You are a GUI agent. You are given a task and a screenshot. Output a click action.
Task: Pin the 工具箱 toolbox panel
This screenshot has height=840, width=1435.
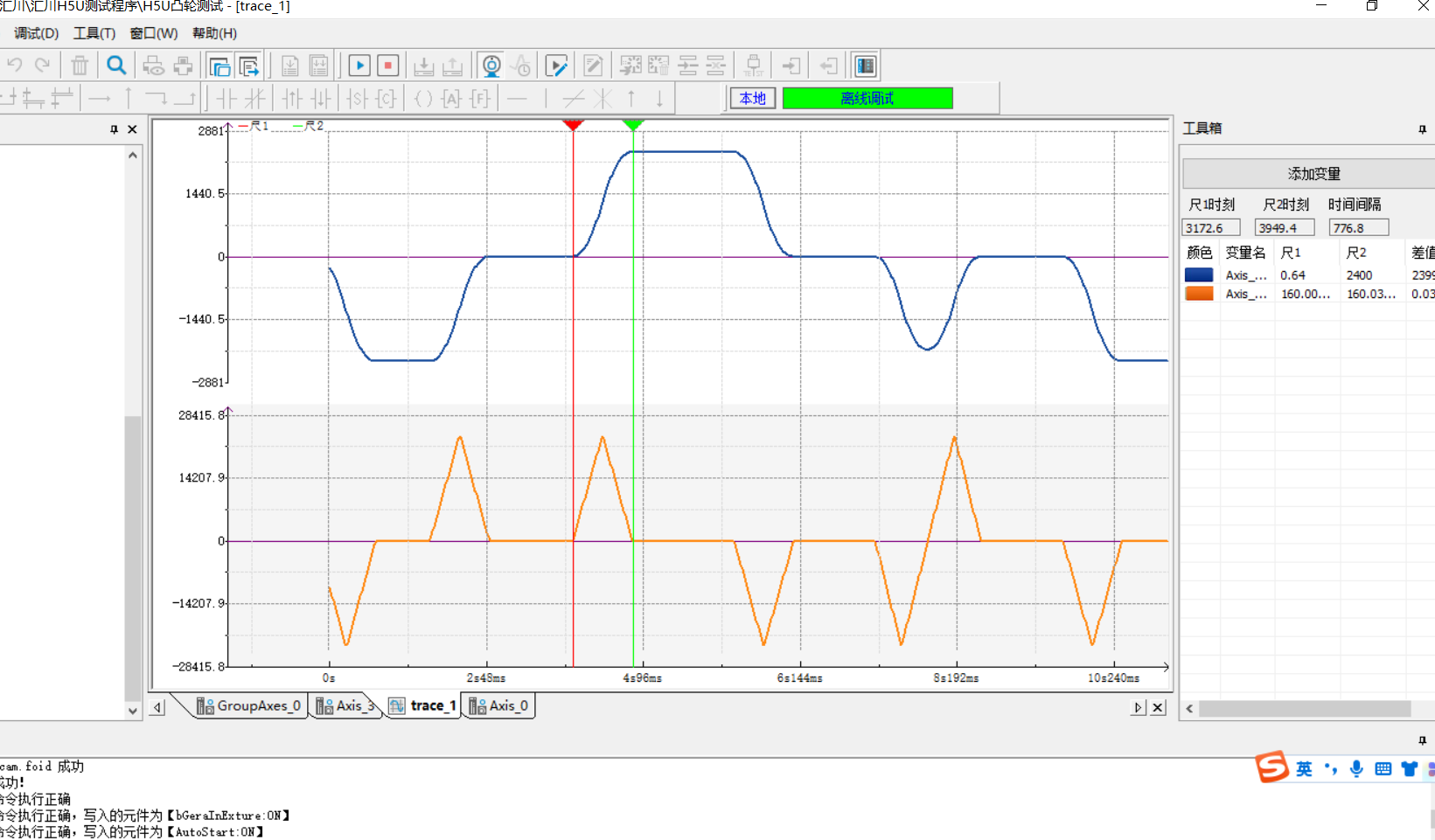[1422, 129]
